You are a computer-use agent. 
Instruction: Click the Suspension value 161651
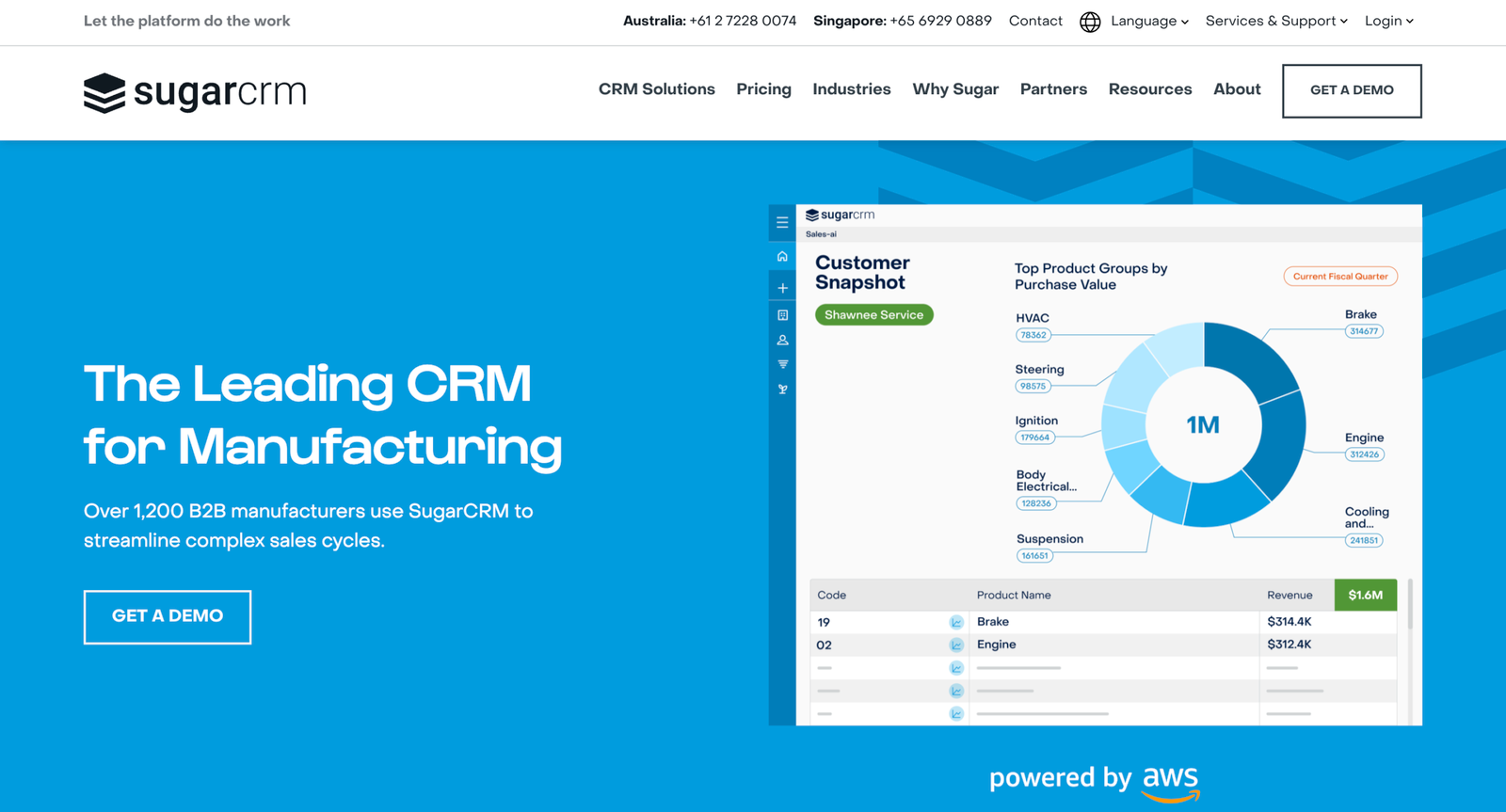pos(1035,556)
